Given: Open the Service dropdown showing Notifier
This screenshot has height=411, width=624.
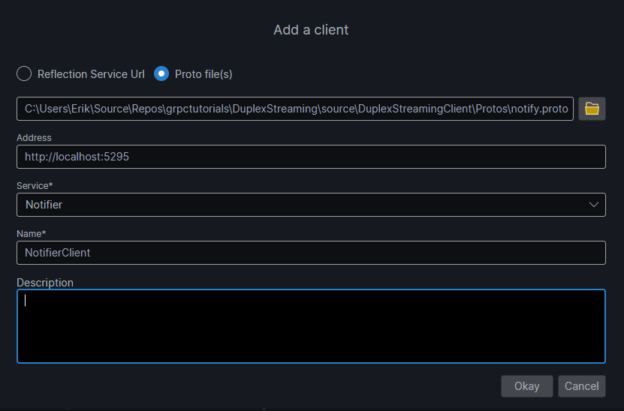Looking at the screenshot, I should click(x=300, y=205).
